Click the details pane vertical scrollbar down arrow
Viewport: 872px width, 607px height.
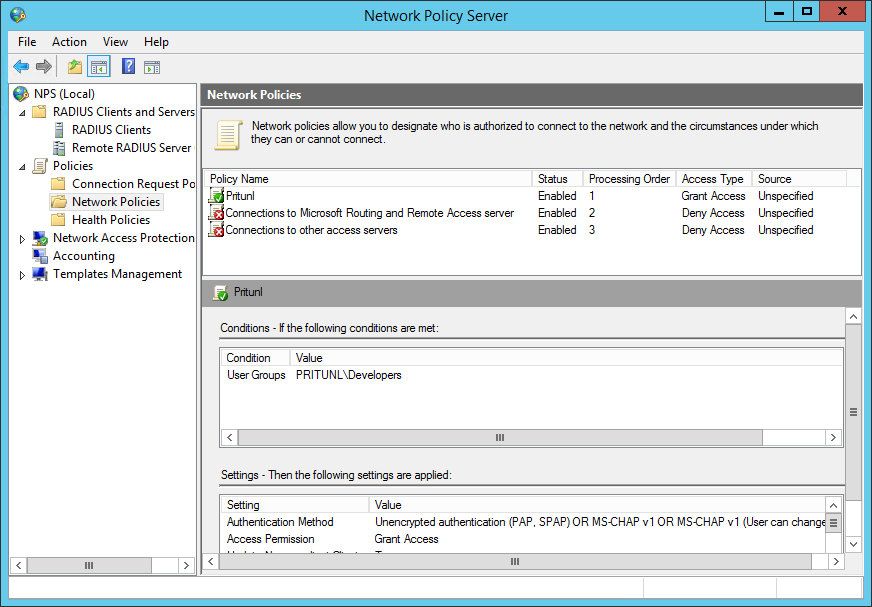pos(853,544)
